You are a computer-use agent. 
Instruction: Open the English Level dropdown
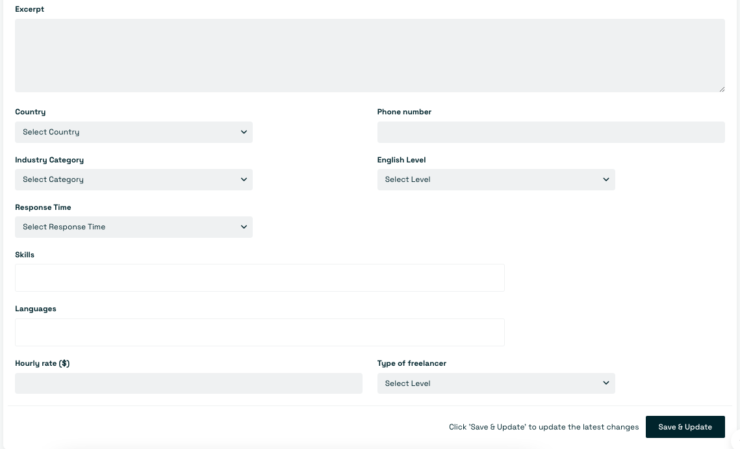496,179
